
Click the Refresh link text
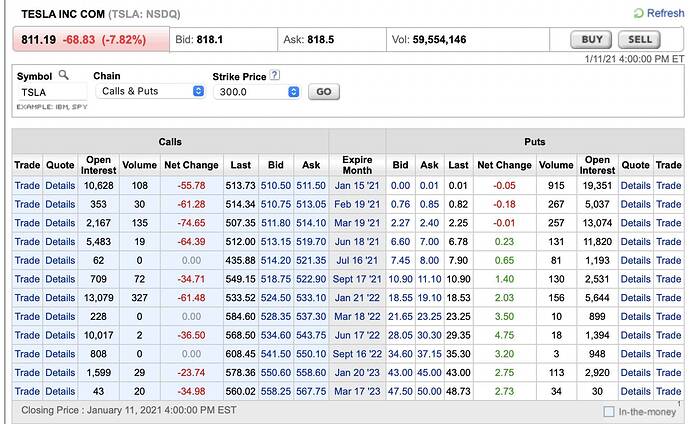click(665, 13)
